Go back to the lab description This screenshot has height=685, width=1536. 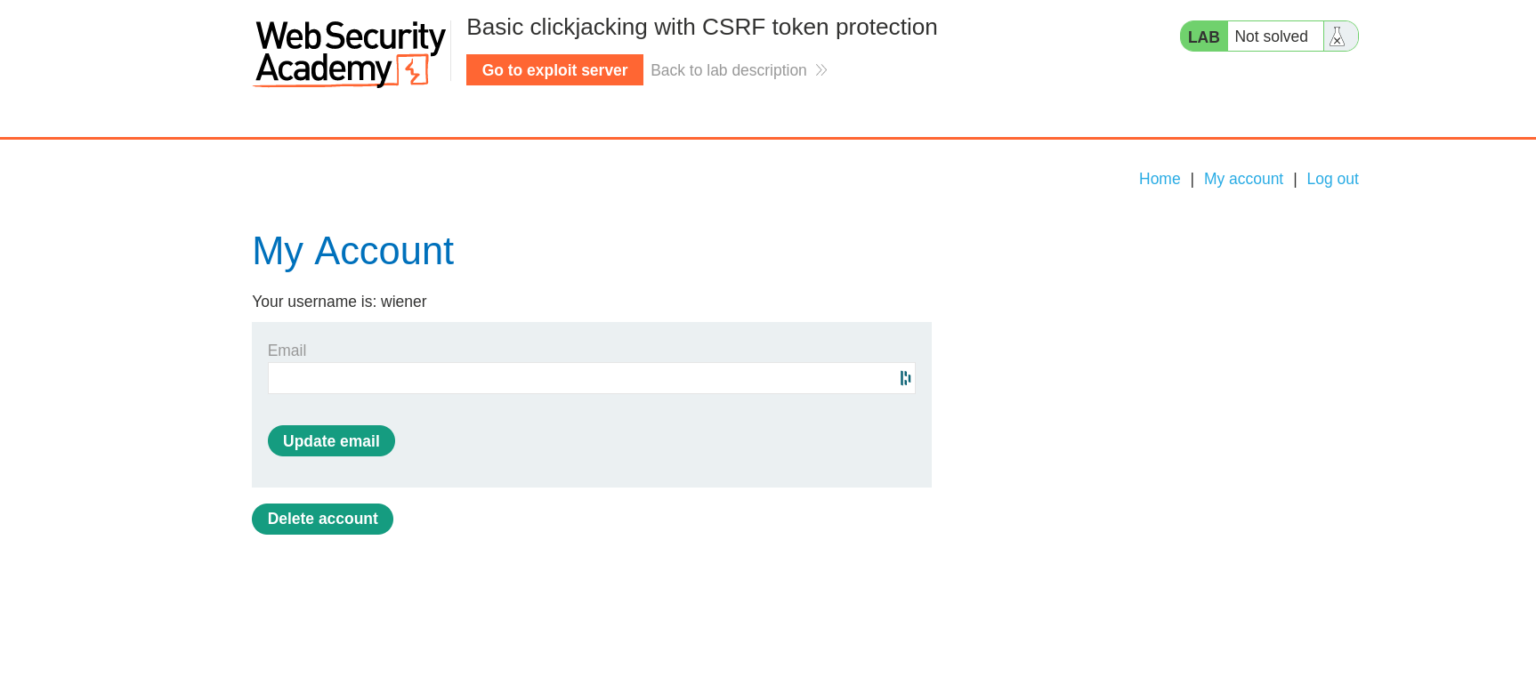(728, 70)
